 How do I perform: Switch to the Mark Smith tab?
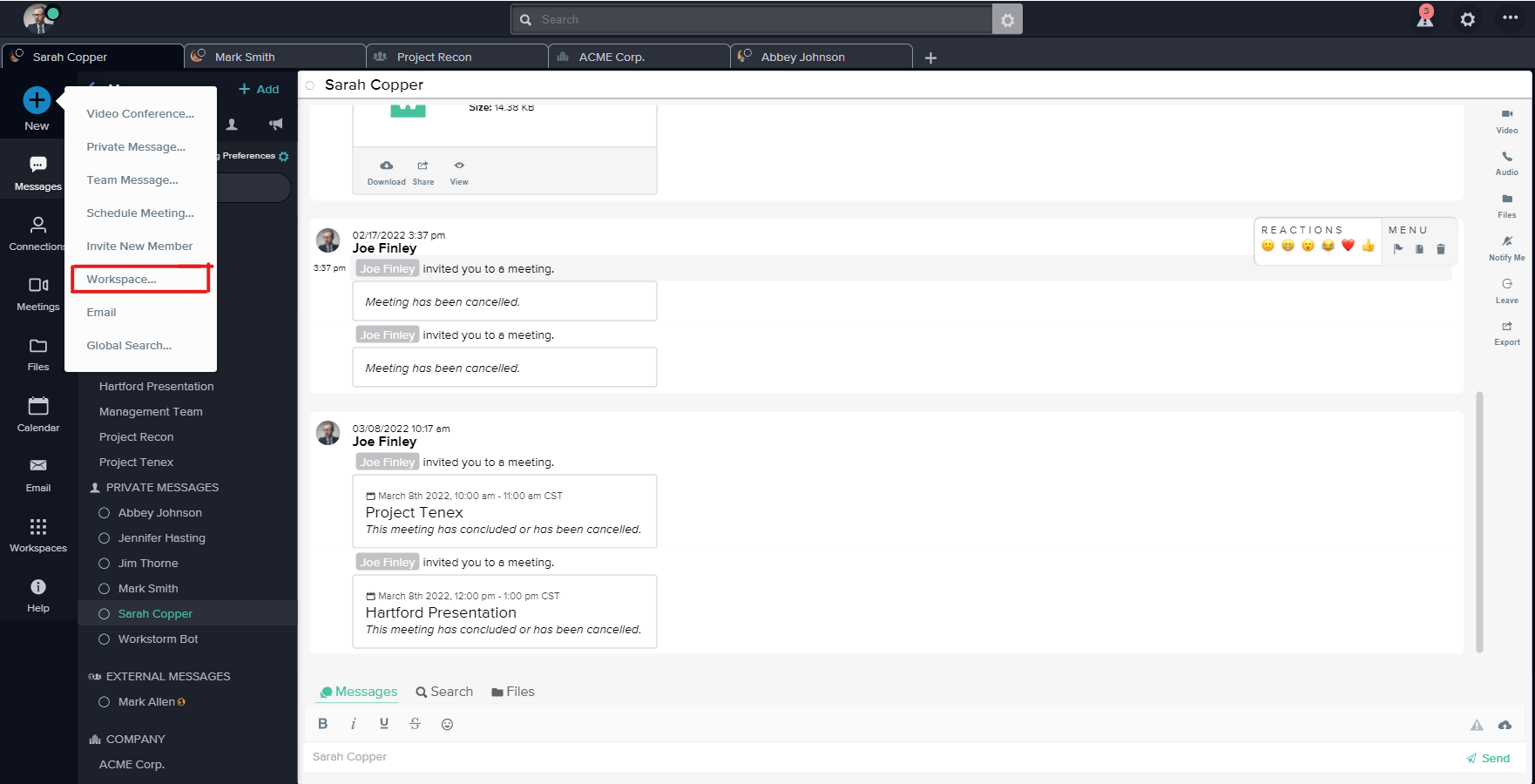coord(274,57)
